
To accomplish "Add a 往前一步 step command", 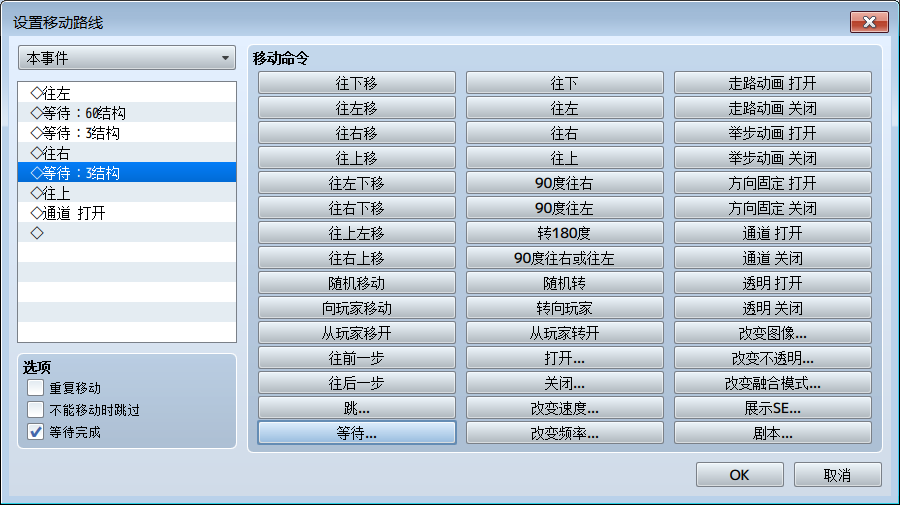I will 356,358.
